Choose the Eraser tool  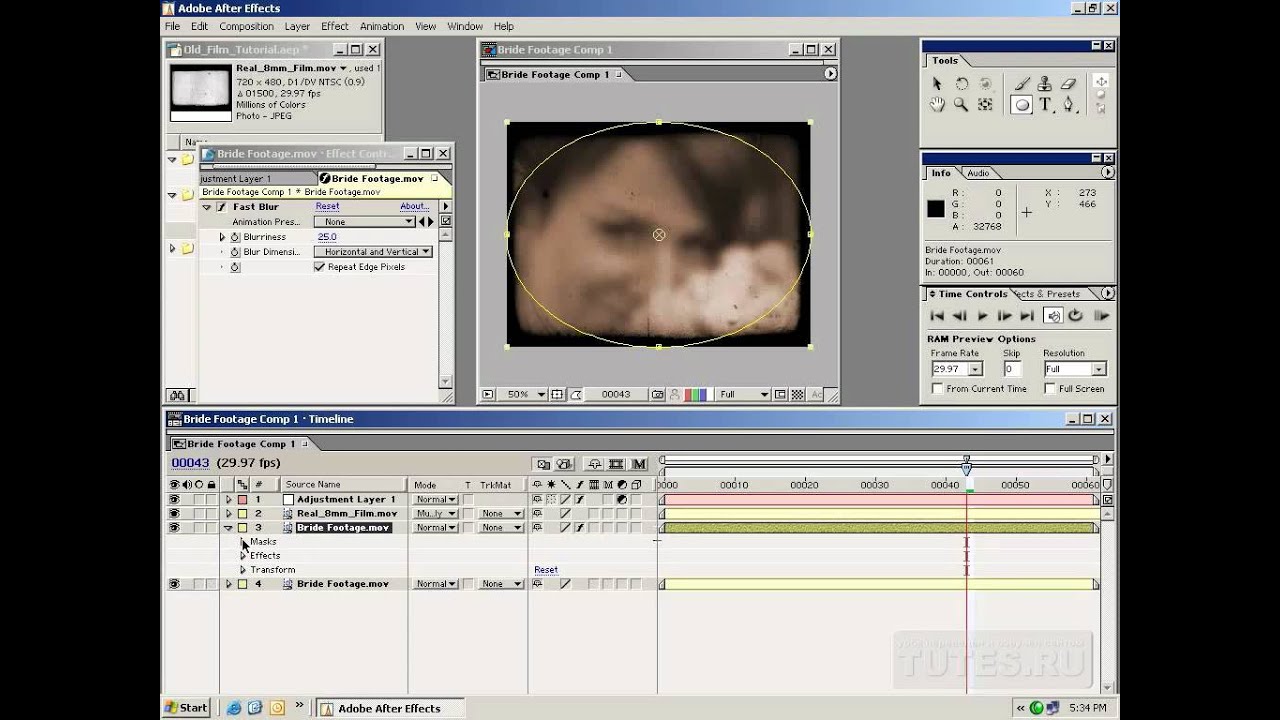point(1068,84)
